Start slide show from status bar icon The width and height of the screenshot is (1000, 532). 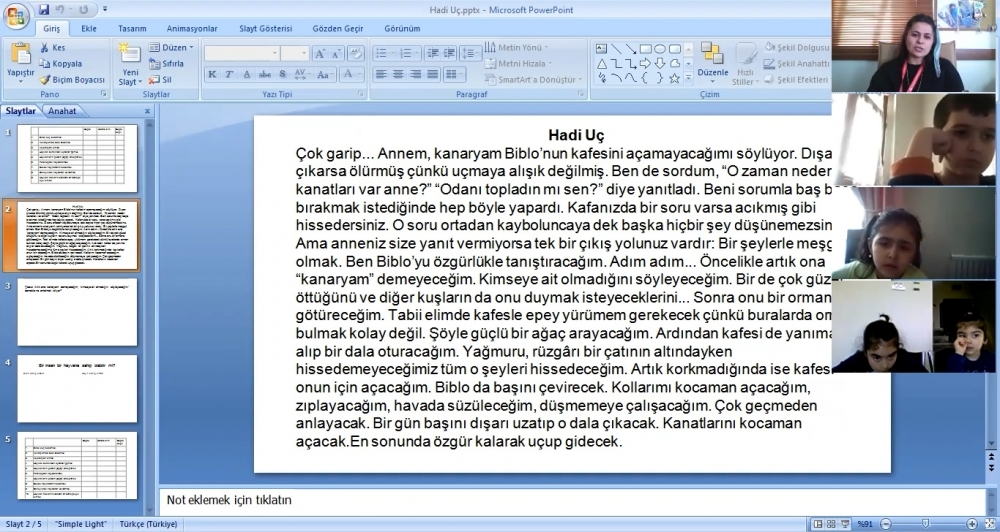click(846, 524)
